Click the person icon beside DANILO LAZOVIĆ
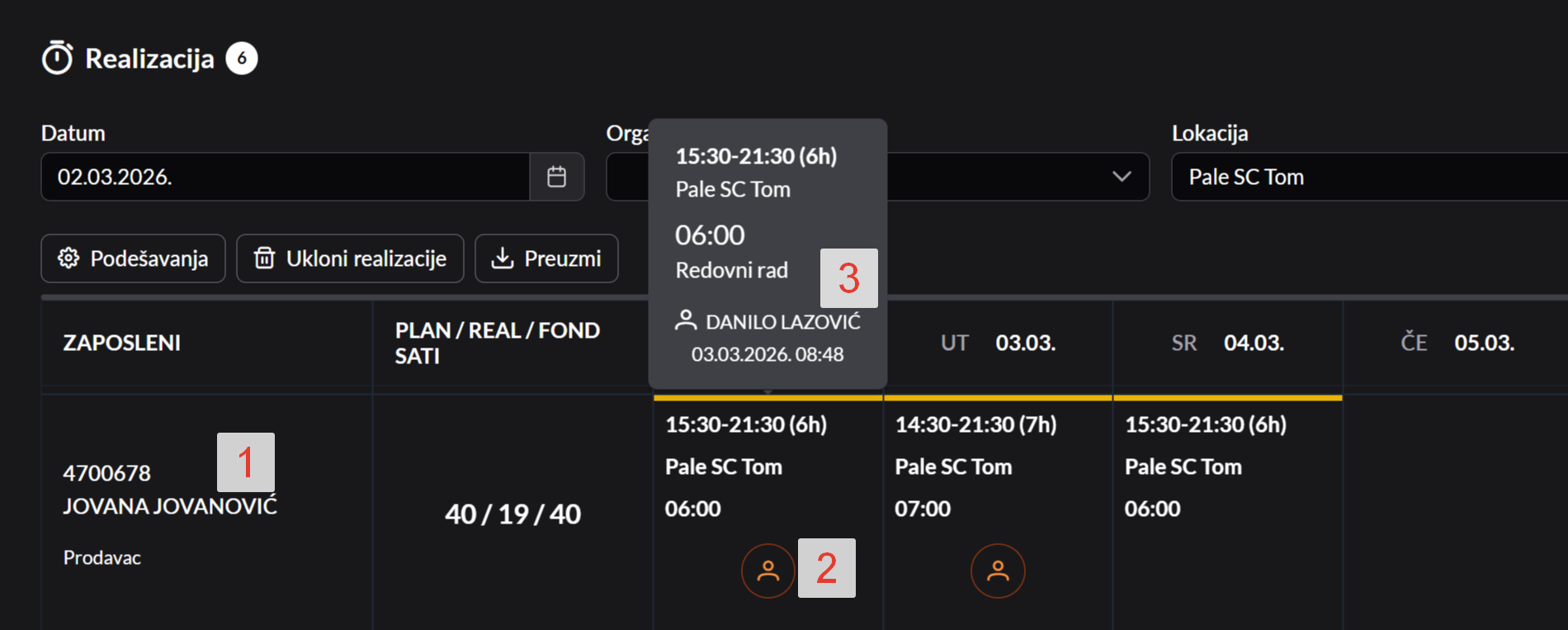This screenshot has height=630, width=1568. (x=686, y=320)
